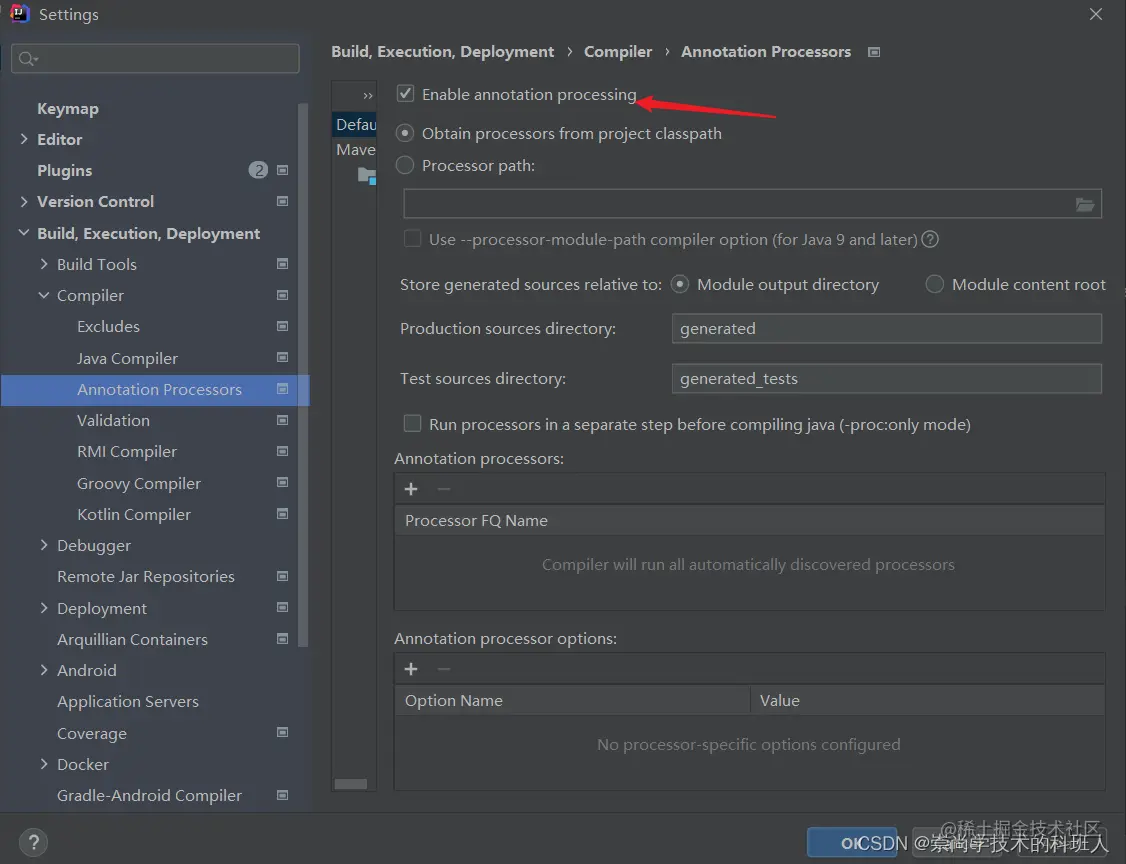Viewport: 1126px width, 864px height.
Task: Click the project-level icon beside Kotlin Compiler
Action: click(x=282, y=514)
